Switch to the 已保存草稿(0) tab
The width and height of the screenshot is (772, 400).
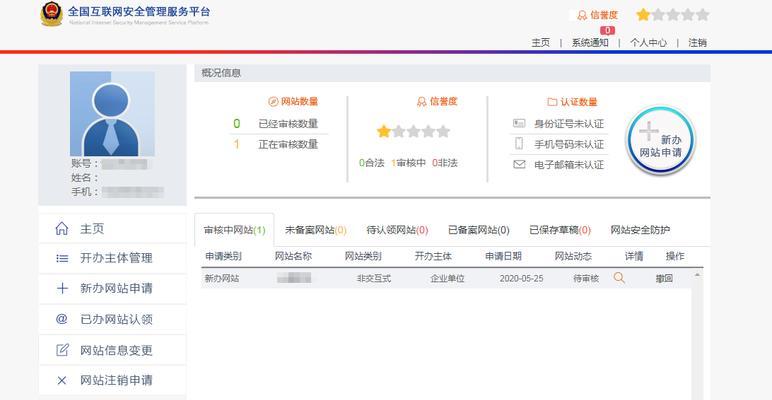(x=560, y=230)
